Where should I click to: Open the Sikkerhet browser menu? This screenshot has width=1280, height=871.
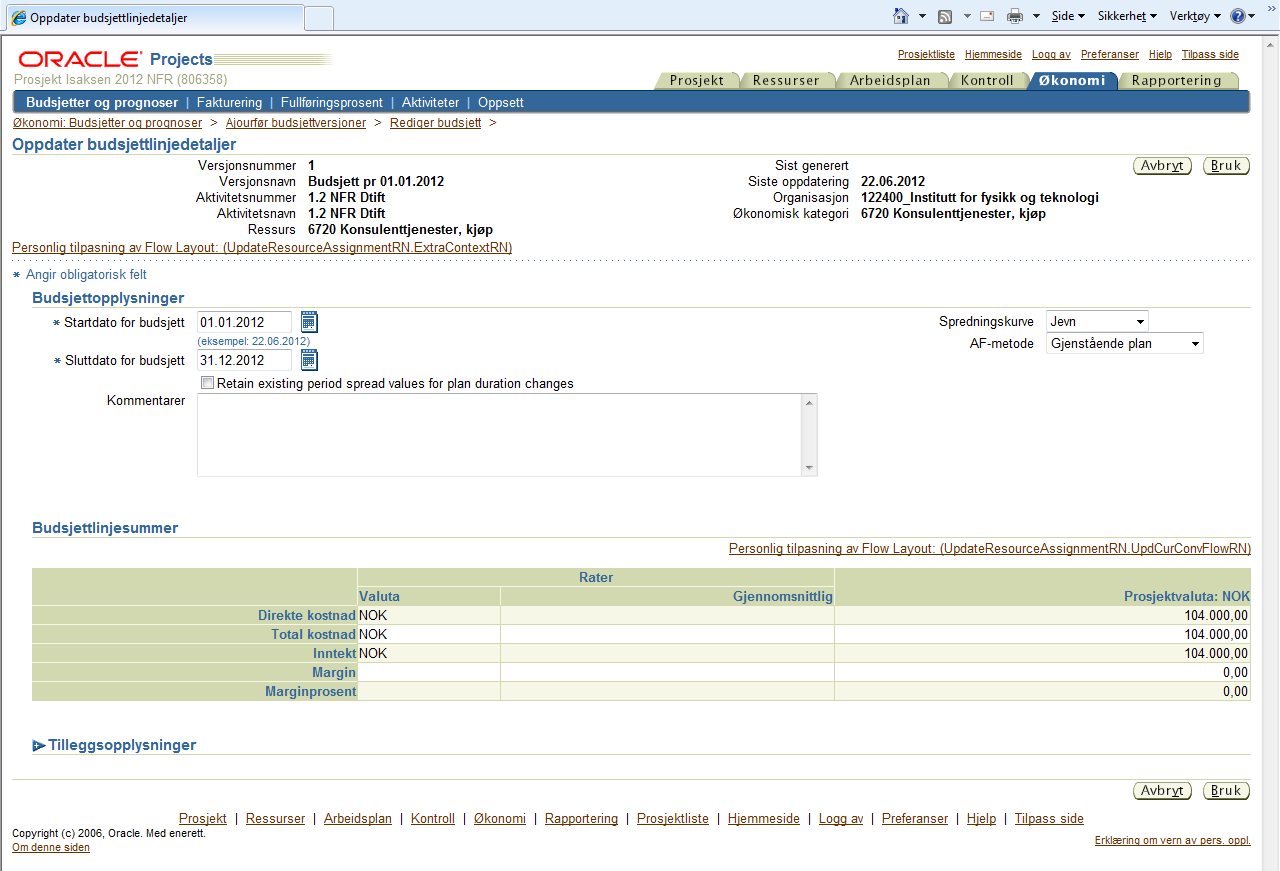pos(1127,16)
